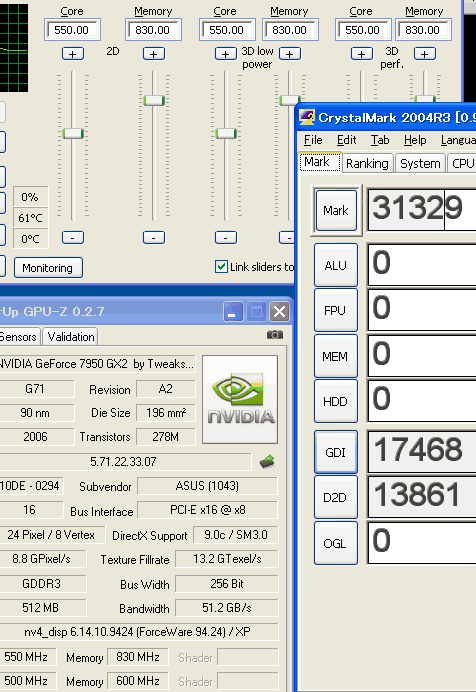Screen dimensions: 476x692
Task: Click CrystalMark title bar icon
Action: click(x=307, y=117)
